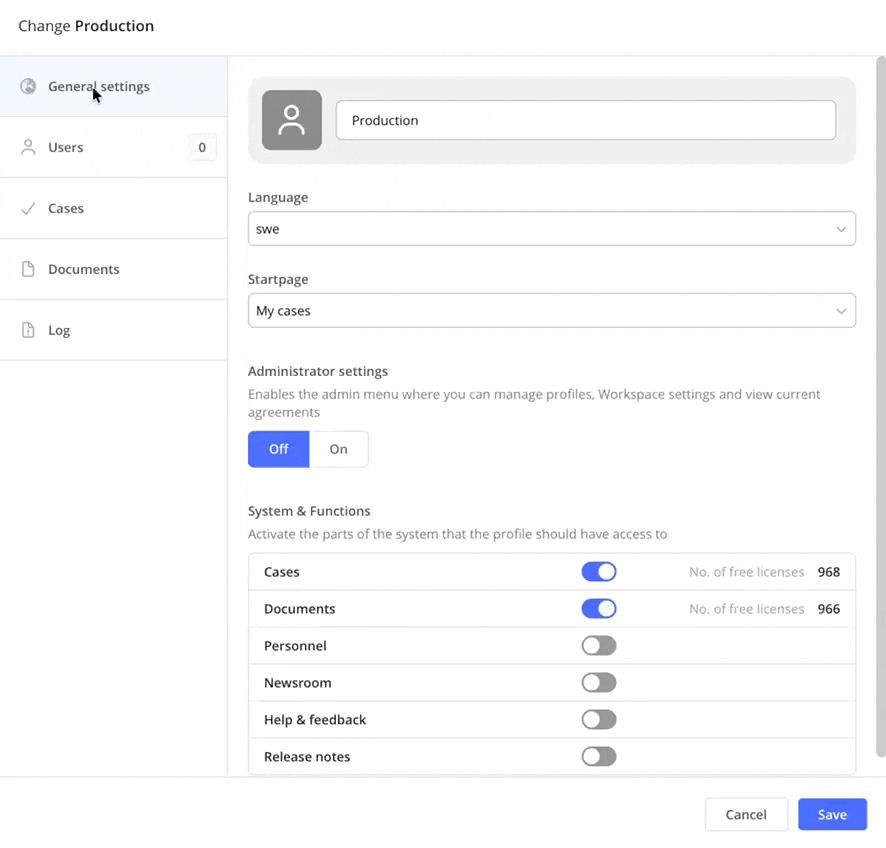The height and width of the screenshot is (848, 886).
Task: Click the Production profile name field
Action: click(x=585, y=120)
